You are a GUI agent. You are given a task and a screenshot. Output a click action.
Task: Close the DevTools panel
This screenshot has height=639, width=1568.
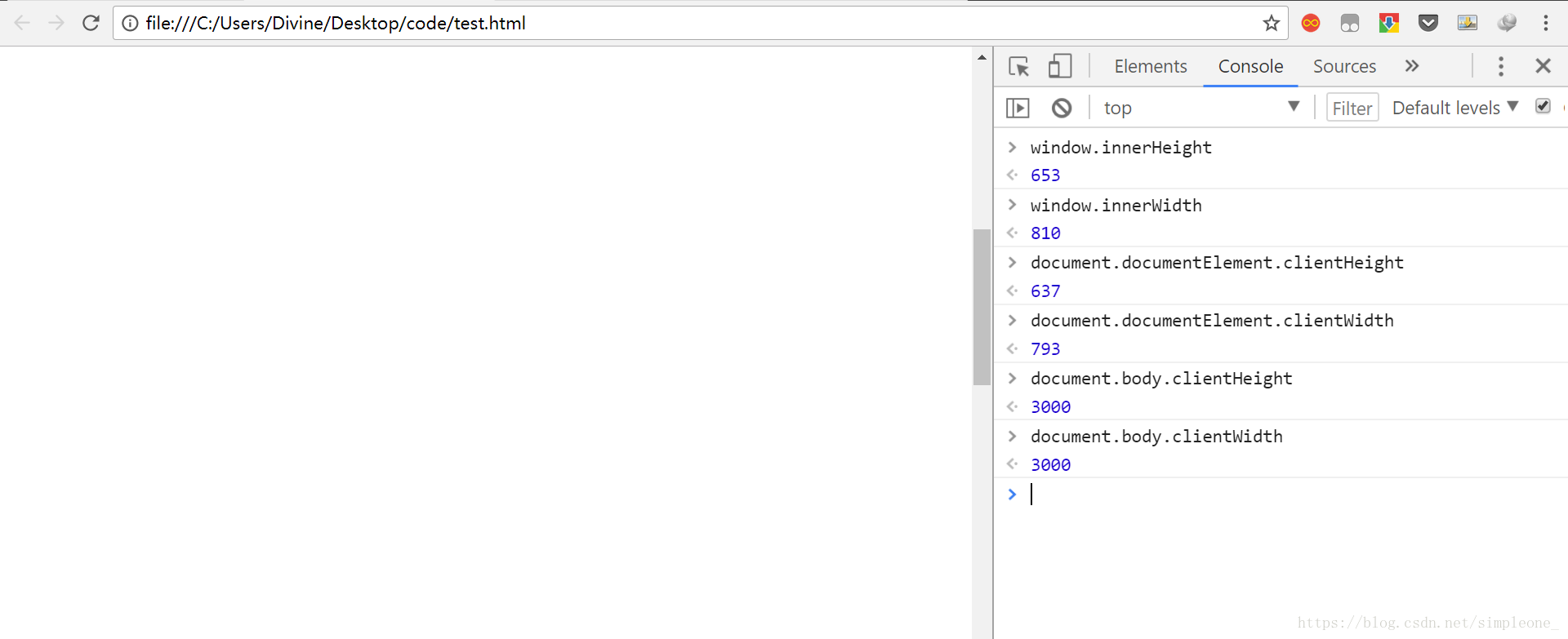tap(1543, 66)
